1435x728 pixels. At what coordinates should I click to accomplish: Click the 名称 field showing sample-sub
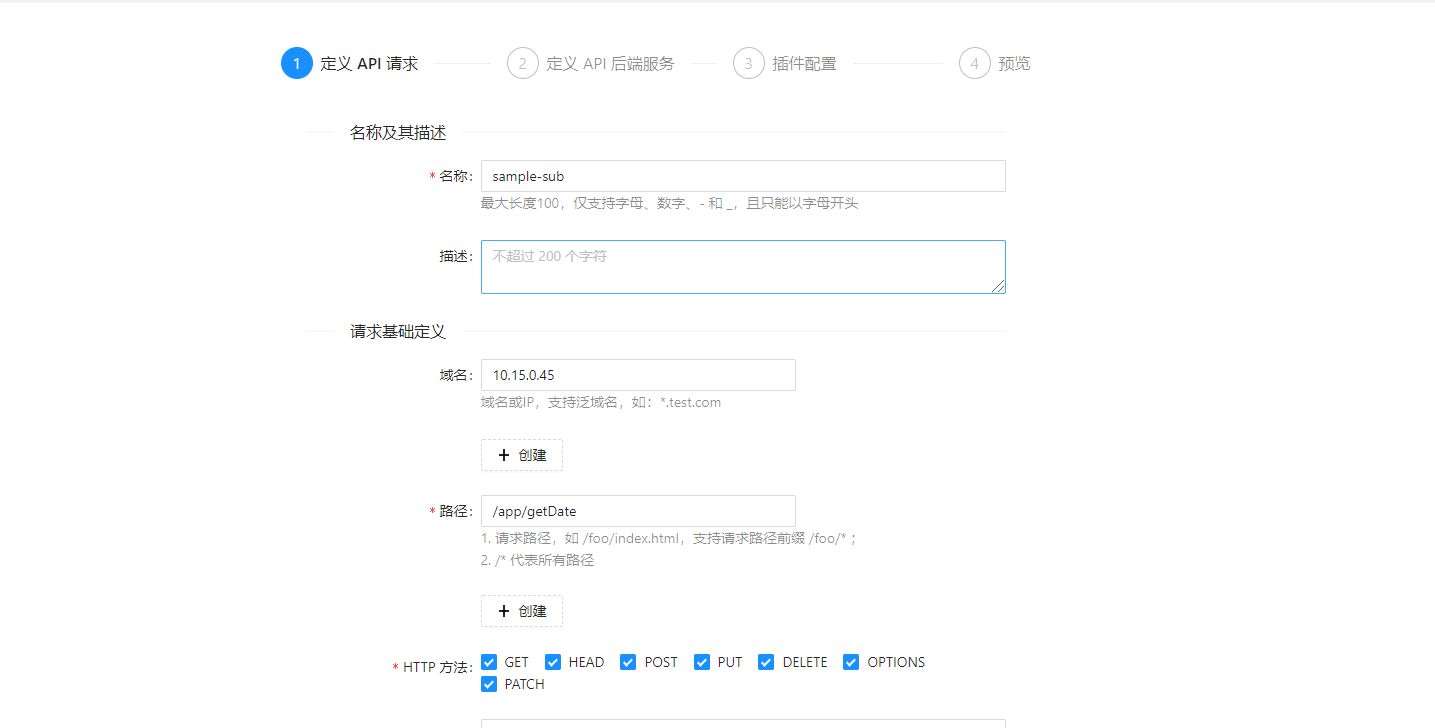coord(742,175)
